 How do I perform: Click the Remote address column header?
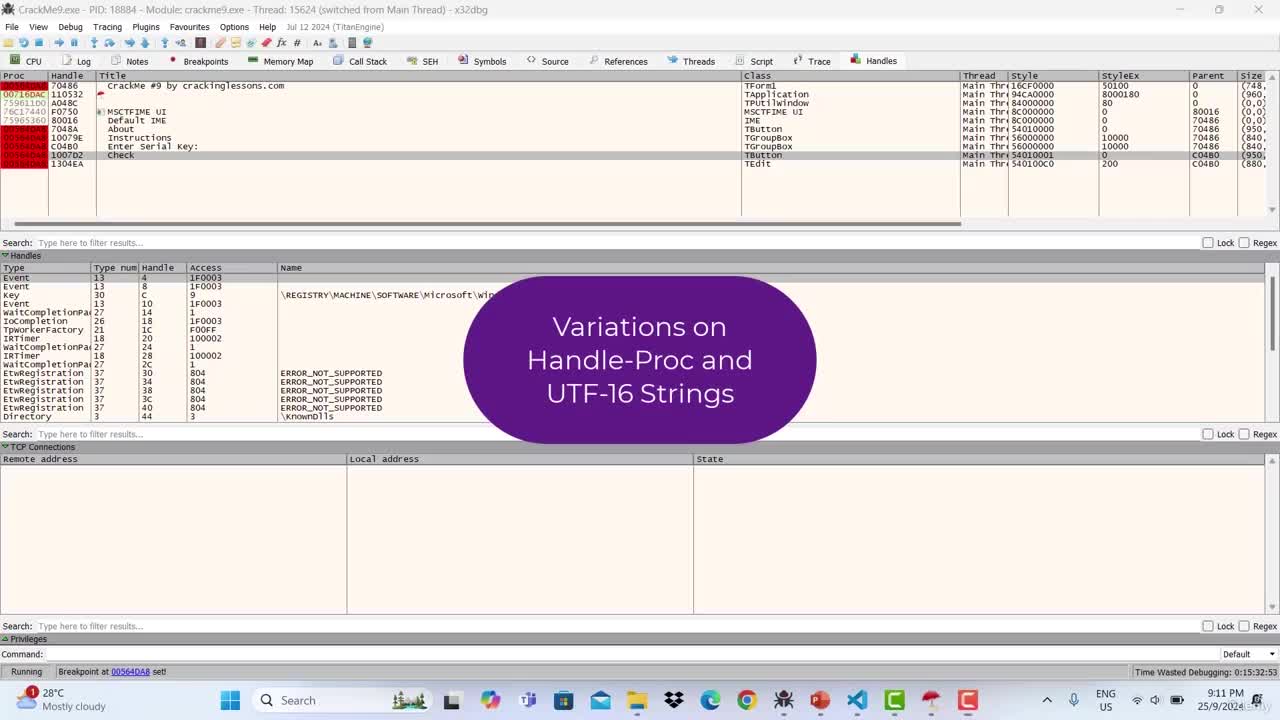pos(173,459)
